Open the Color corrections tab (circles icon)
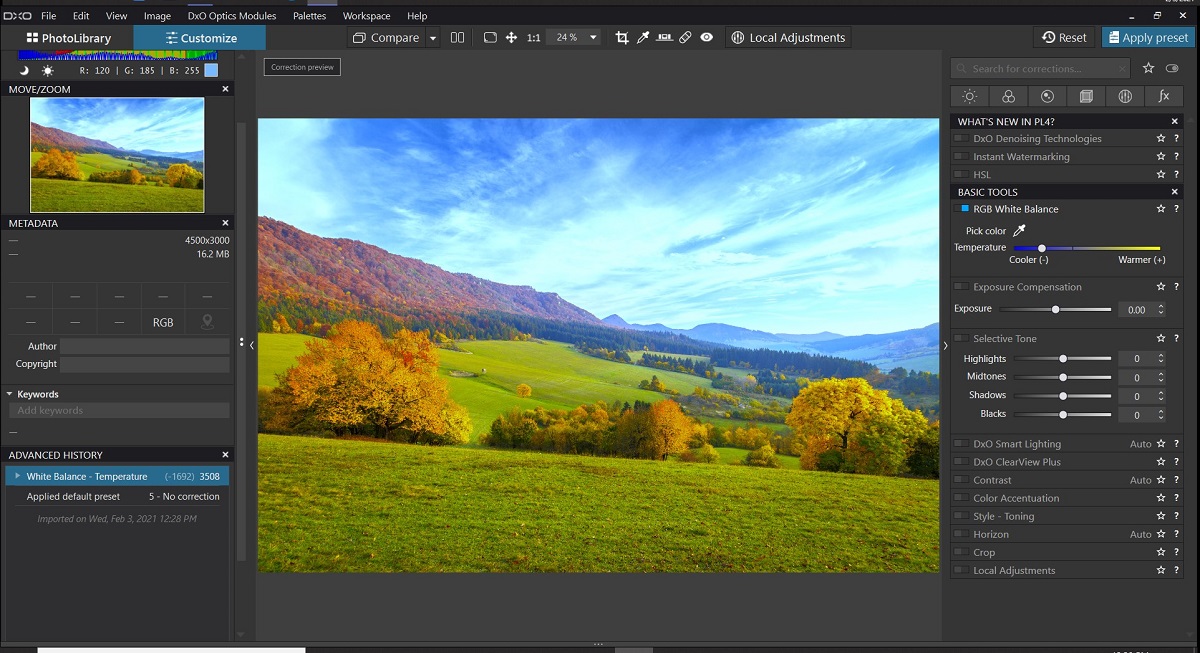Viewport: 1200px width, 653px height. (1008, 95)
